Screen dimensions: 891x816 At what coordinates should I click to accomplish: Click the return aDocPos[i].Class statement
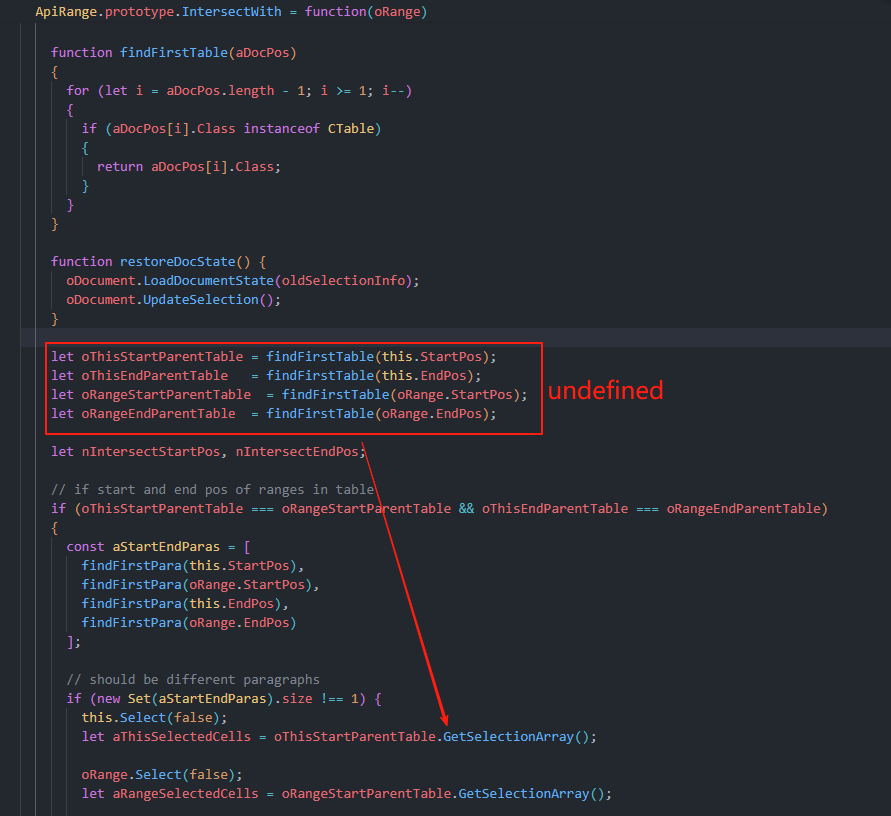188,166
